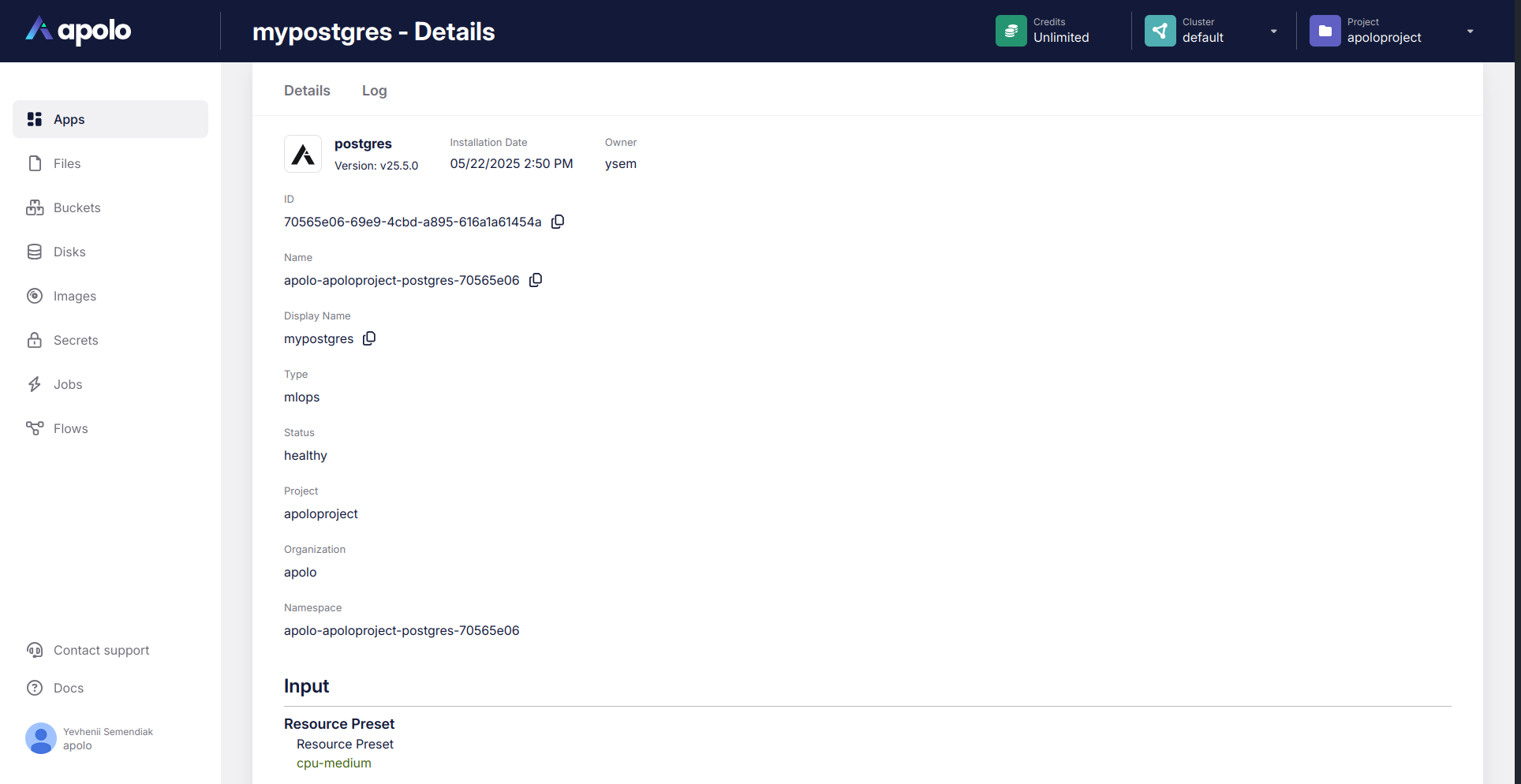The width and height of the screenshot is (1521, 784).
Task: Open the Jobs section
Action: [68, 384]
